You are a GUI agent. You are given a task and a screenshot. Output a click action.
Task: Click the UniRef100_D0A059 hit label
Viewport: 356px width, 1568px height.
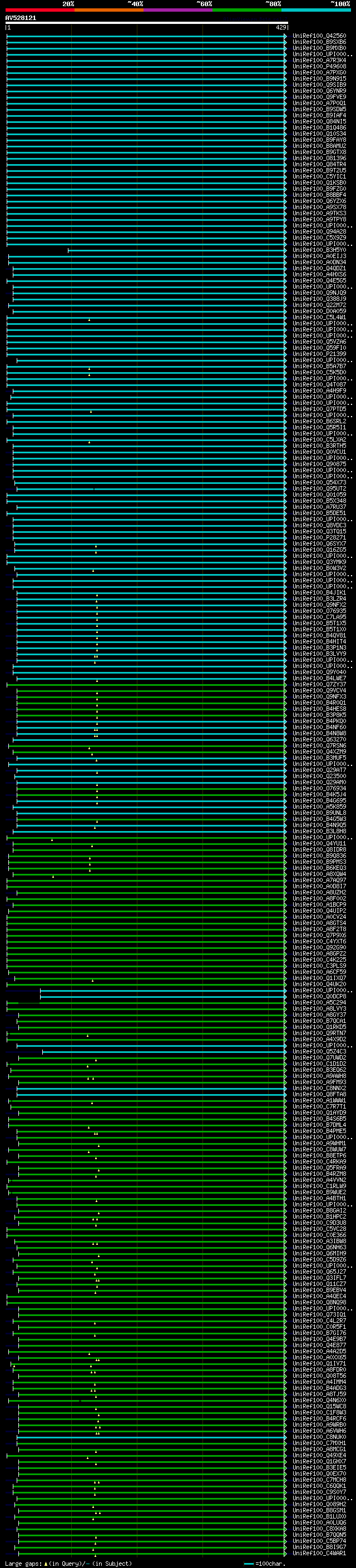[x=319, y=311]
